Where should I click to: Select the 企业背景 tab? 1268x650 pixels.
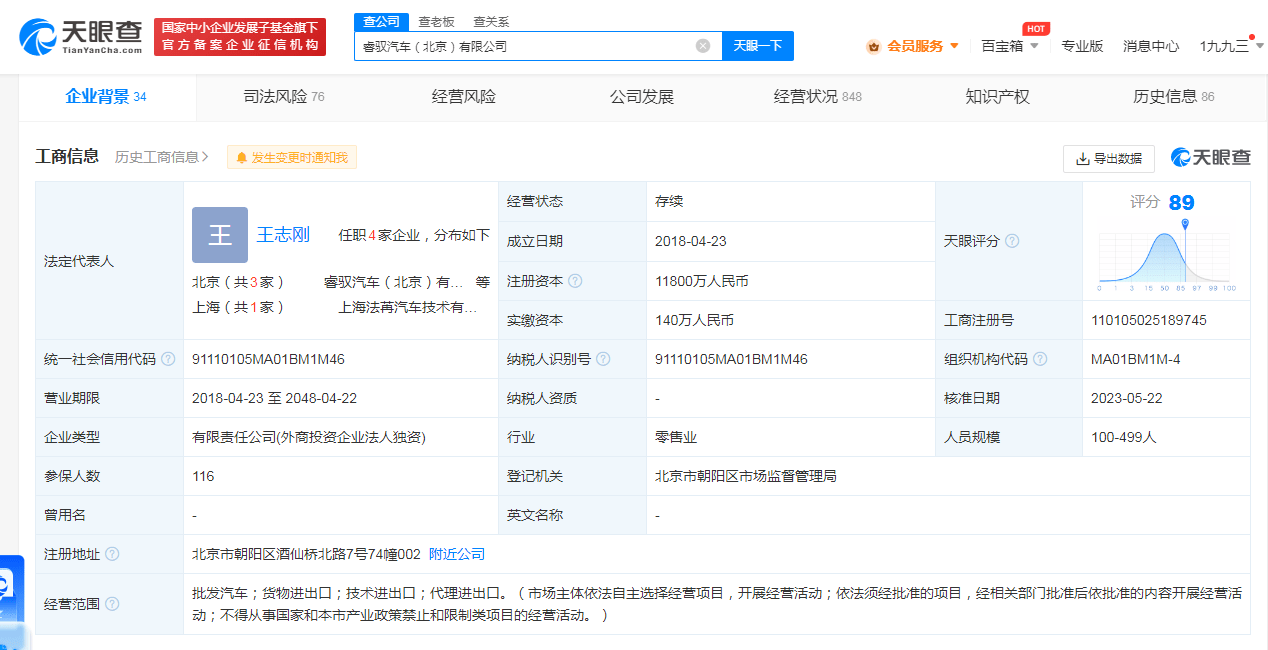point(106,97)
